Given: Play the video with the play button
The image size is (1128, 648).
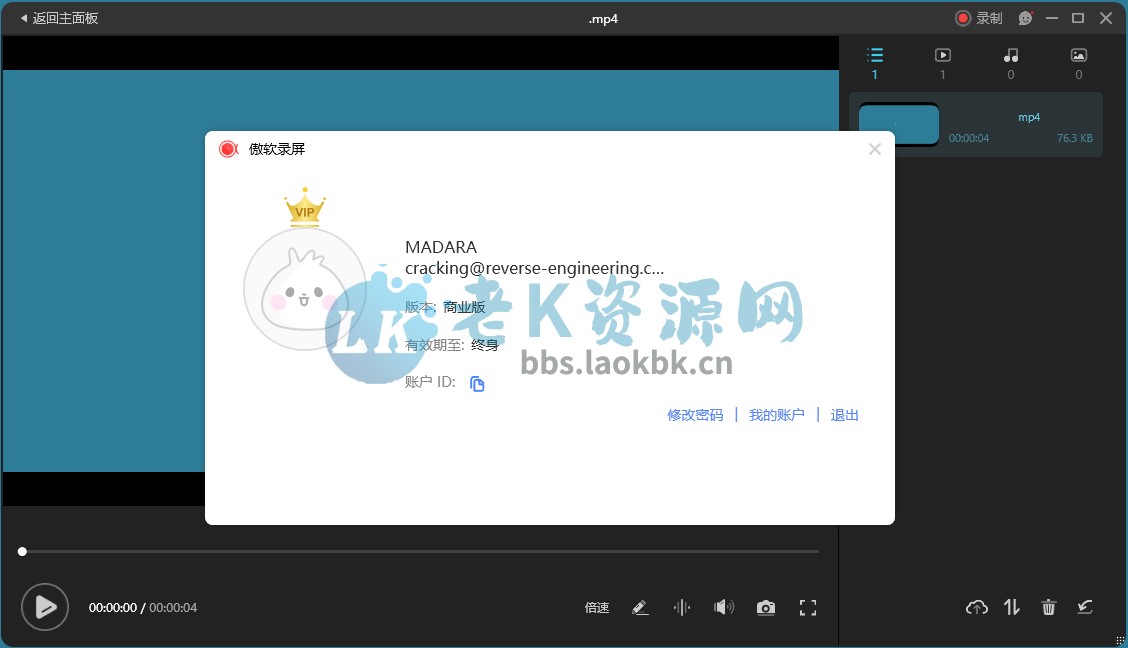Looking at the screenshot, I should point(45,607).
